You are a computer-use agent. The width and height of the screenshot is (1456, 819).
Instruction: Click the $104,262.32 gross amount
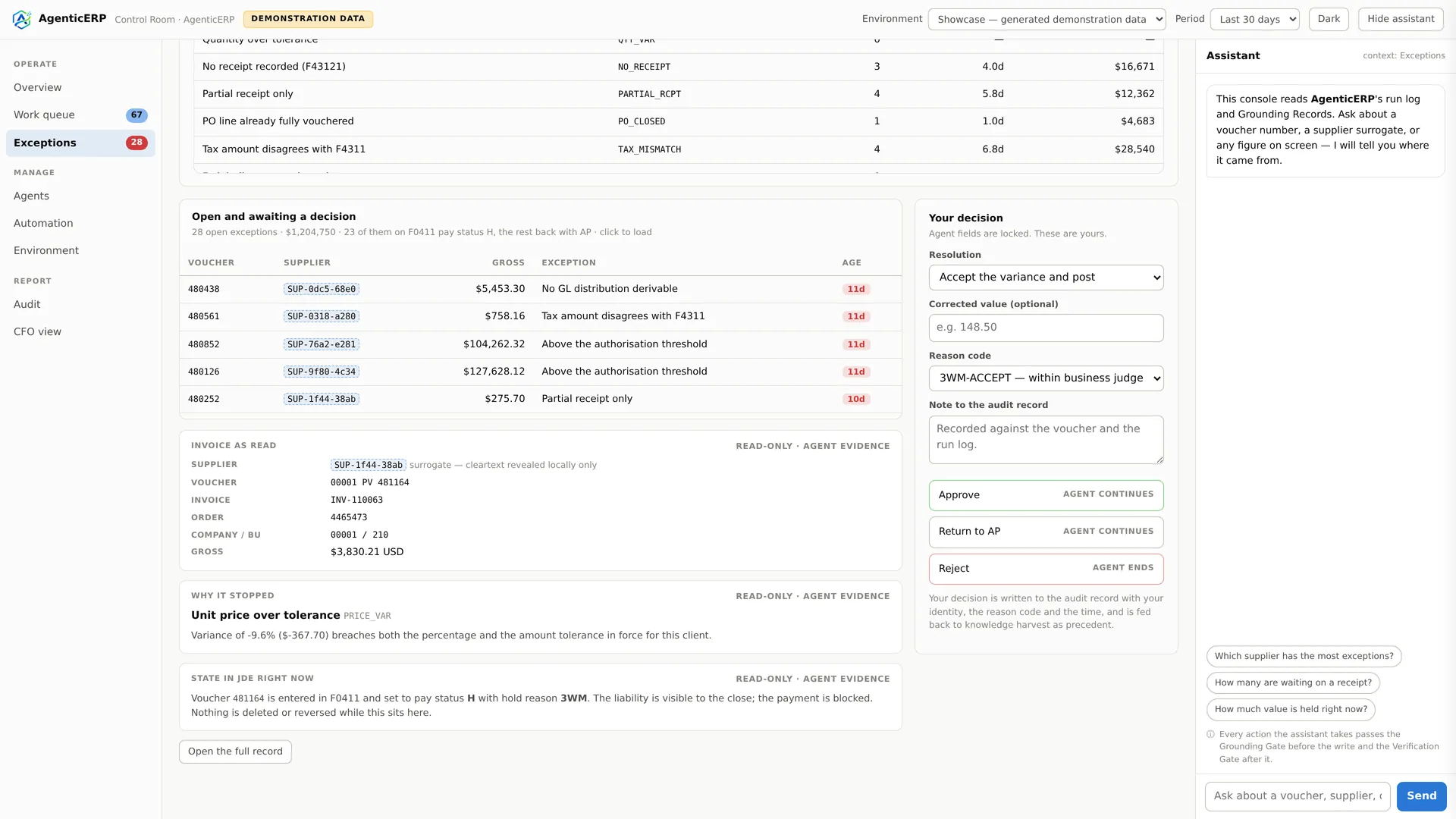(x=494, y=344)
